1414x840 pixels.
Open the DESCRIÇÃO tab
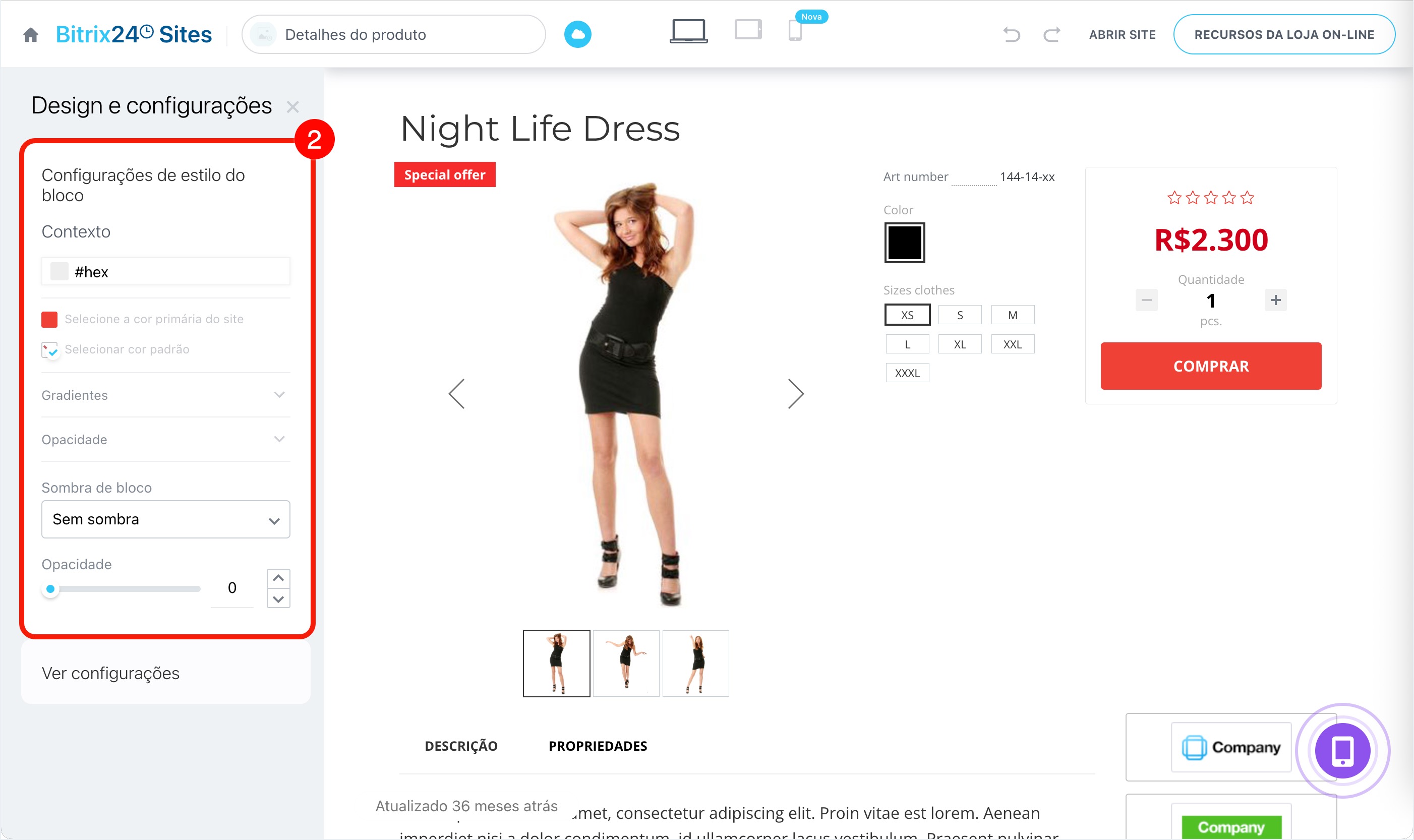click(x=461, y=746)
